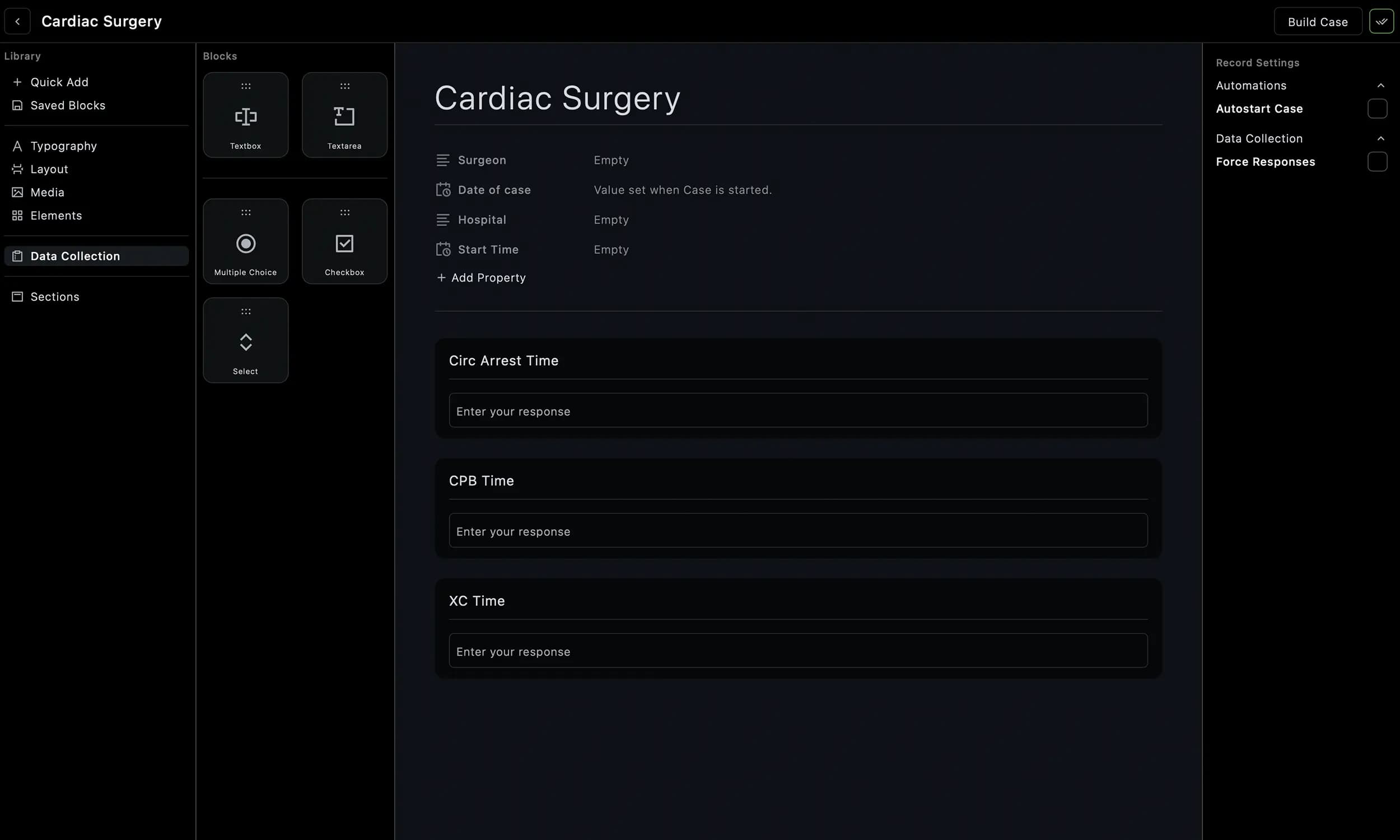Click the Data Collection sidebar icon
This screenshot has height=840, width=1400.
click(x=16, y=256)
